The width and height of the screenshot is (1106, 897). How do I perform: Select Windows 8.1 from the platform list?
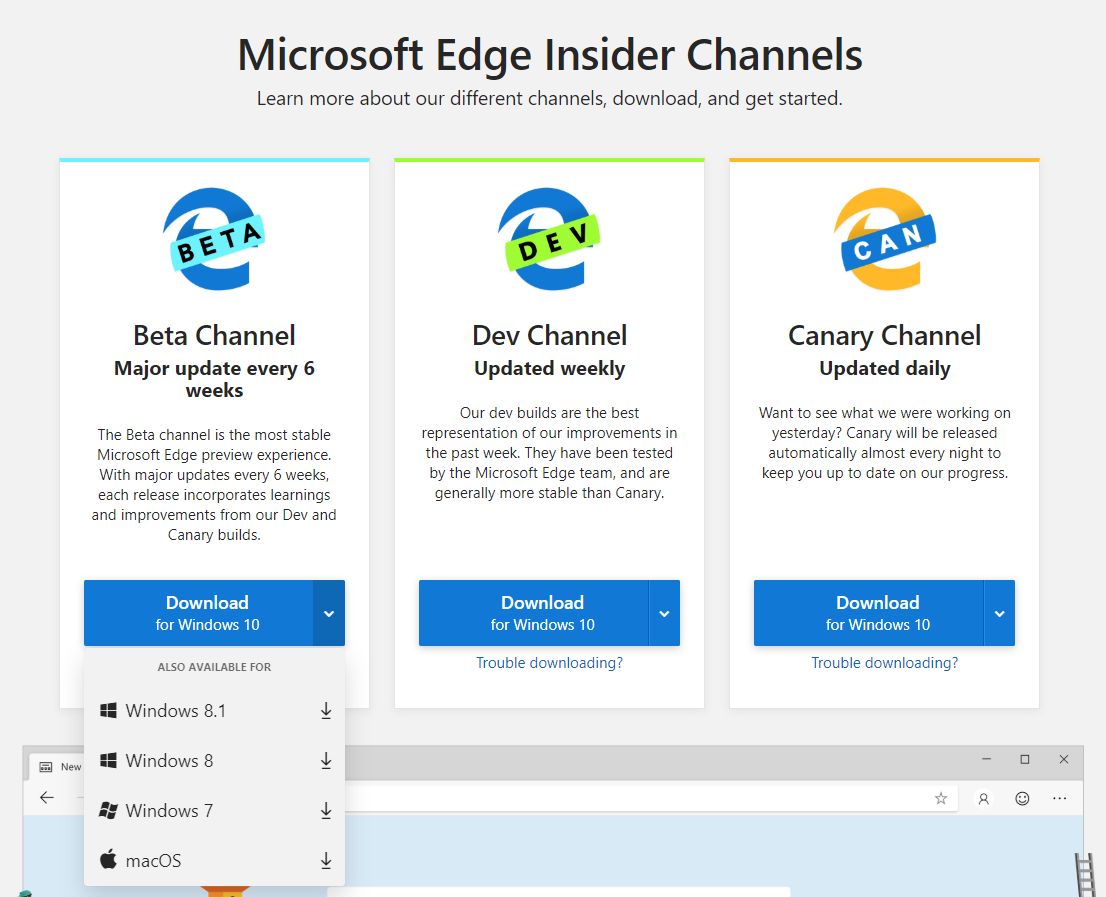[x=214, y=711]
